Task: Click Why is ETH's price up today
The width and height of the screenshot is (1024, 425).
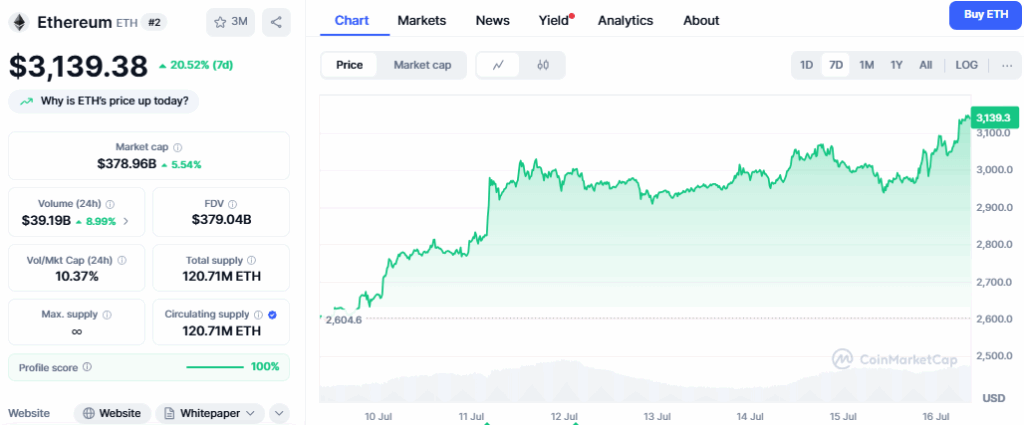Action: 104,101
